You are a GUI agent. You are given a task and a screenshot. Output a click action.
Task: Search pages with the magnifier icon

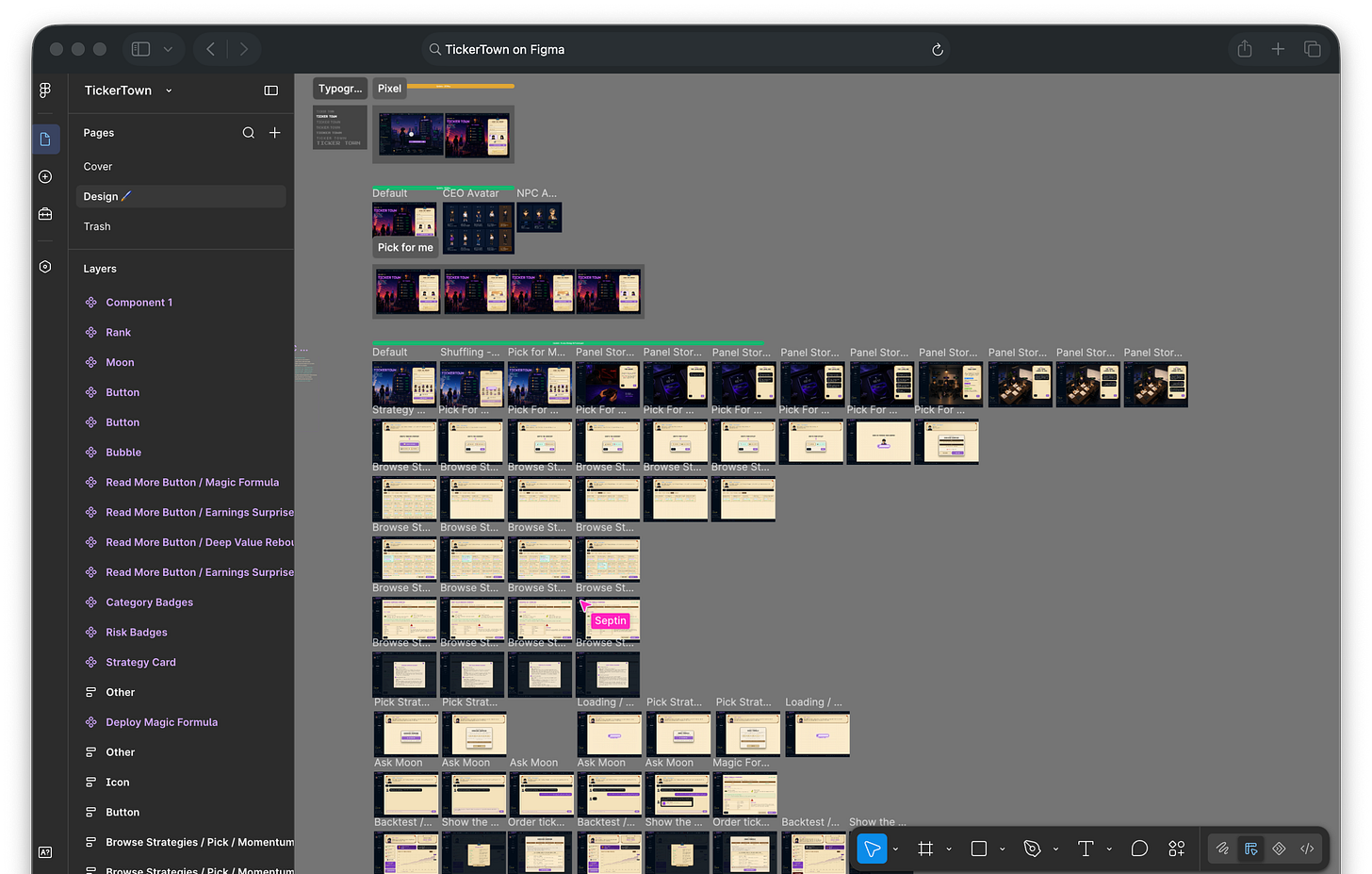point(249,133)
